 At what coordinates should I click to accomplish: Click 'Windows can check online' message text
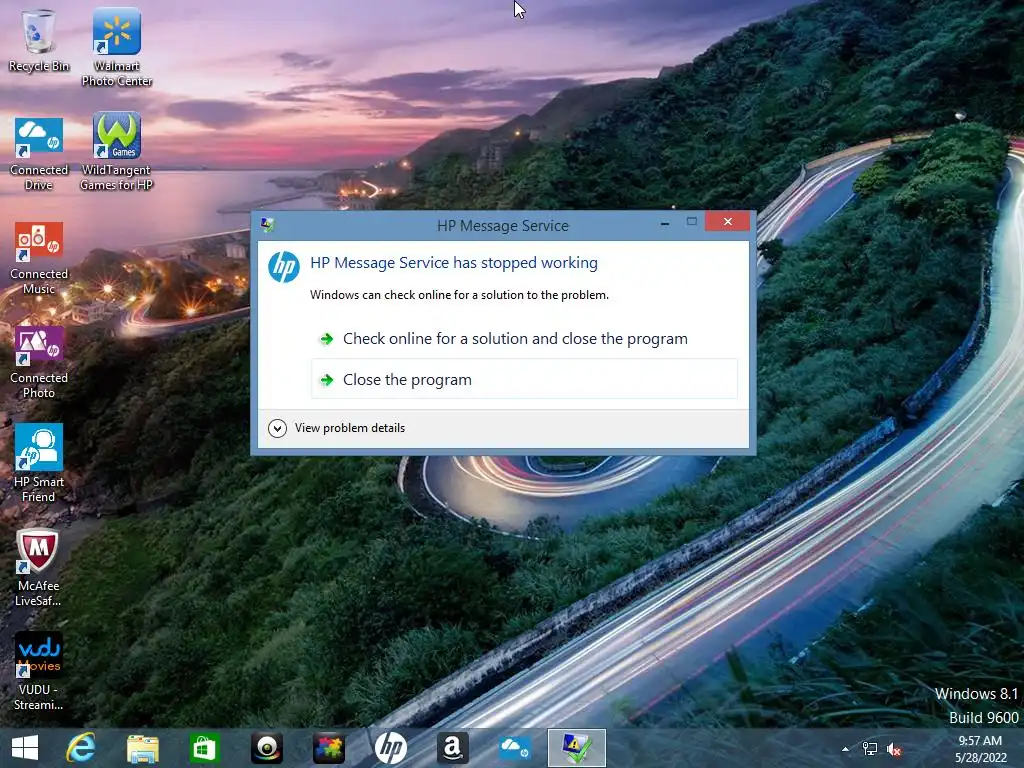click(x=459, y=295)
